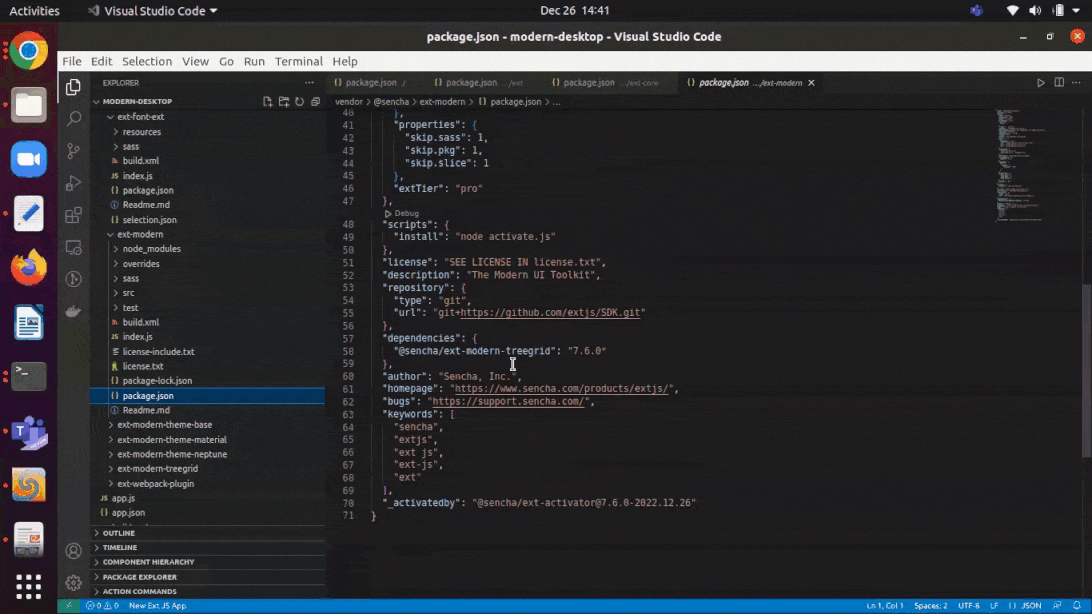This screenshot has width=1092, height=614.
Task: Expand the node_modules folder
Action: [x=151, y=249]
